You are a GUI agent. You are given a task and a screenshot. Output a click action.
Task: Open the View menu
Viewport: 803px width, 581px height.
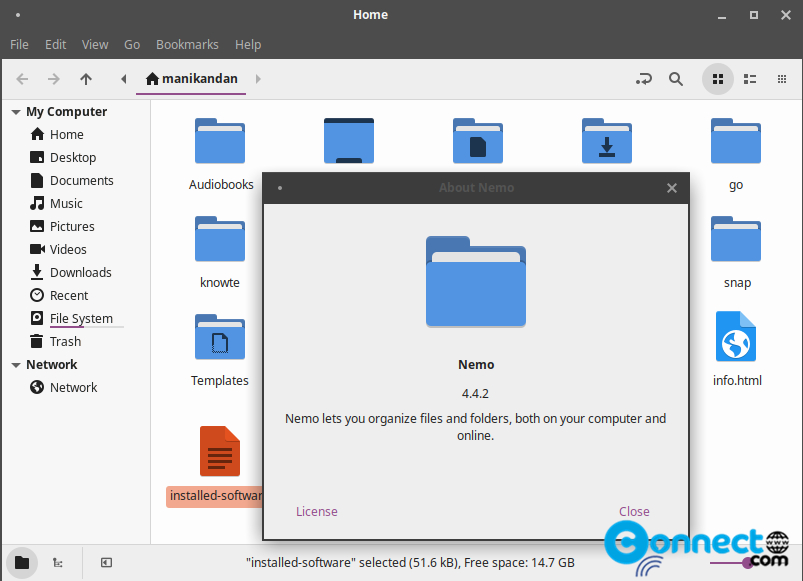coord(95,45)
